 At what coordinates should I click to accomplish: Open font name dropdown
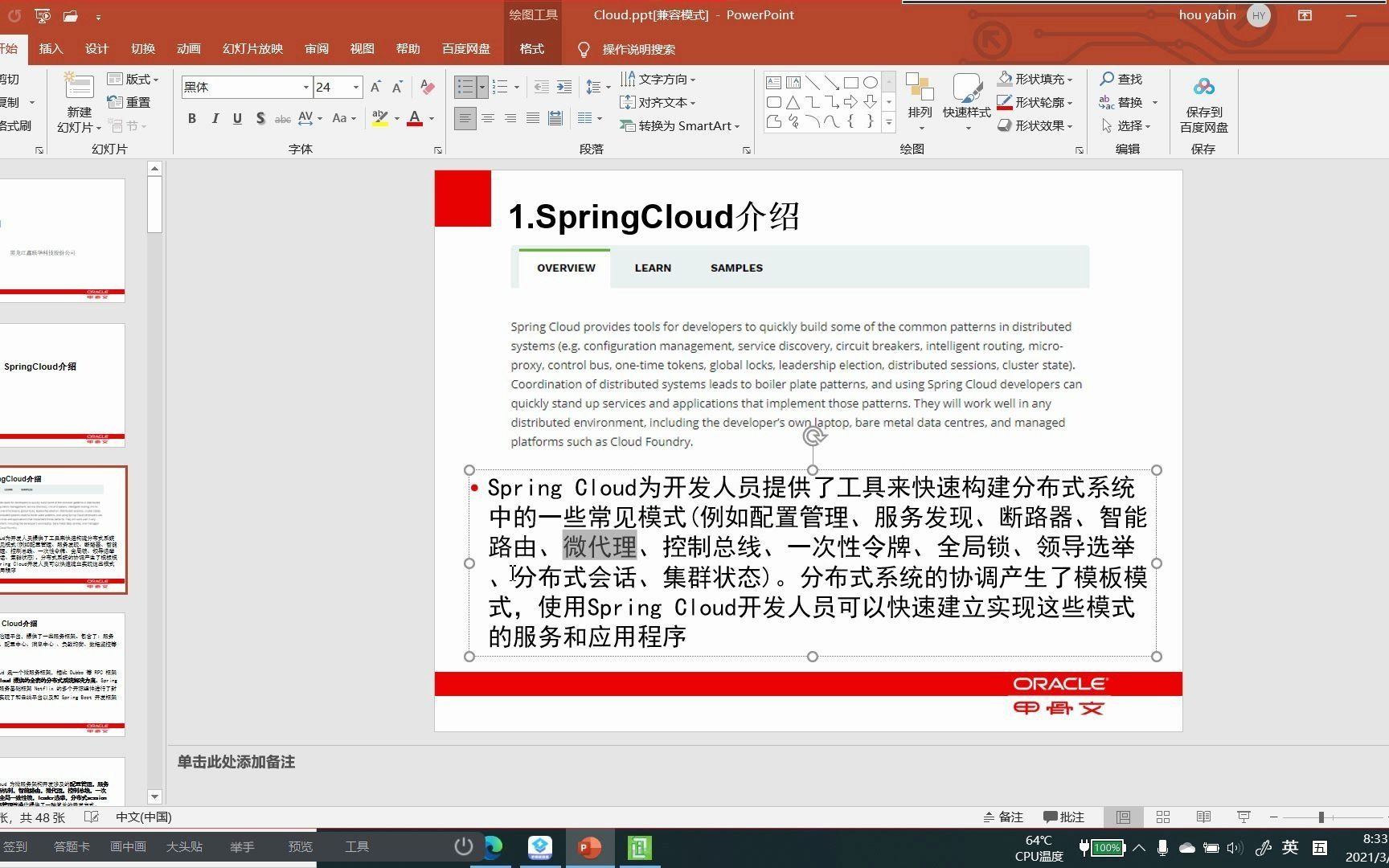(306, 87)
